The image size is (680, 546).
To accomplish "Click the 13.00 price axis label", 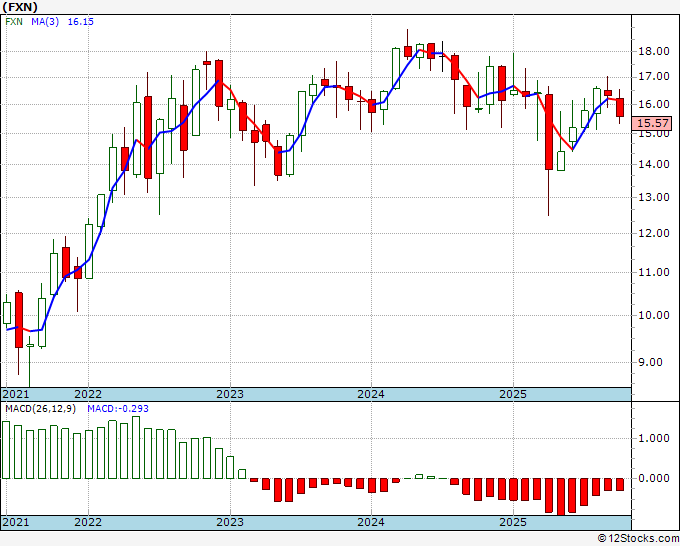I will tap(654, 197).
